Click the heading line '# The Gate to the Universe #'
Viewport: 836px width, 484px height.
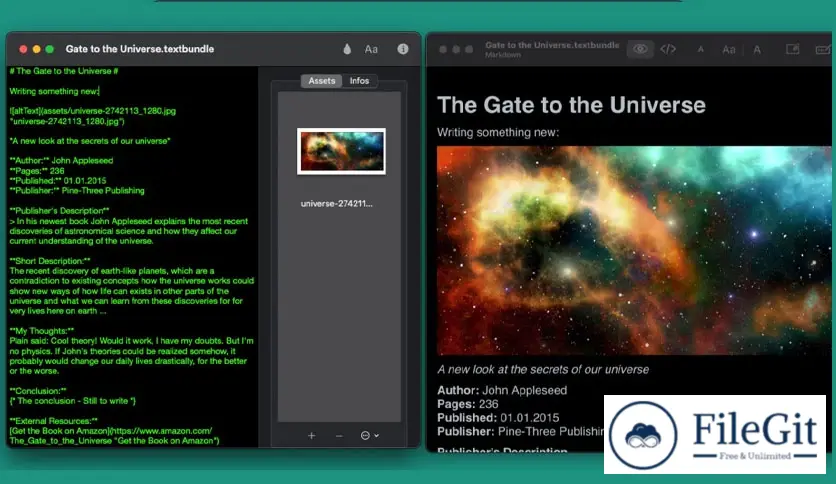coord(64,71)
